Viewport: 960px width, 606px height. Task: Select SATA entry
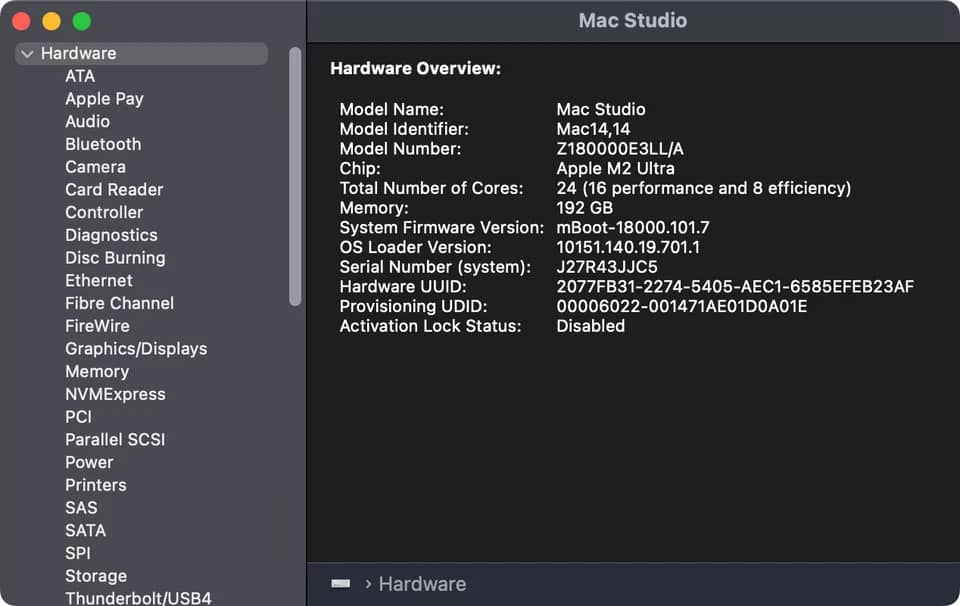pos(85,530)
